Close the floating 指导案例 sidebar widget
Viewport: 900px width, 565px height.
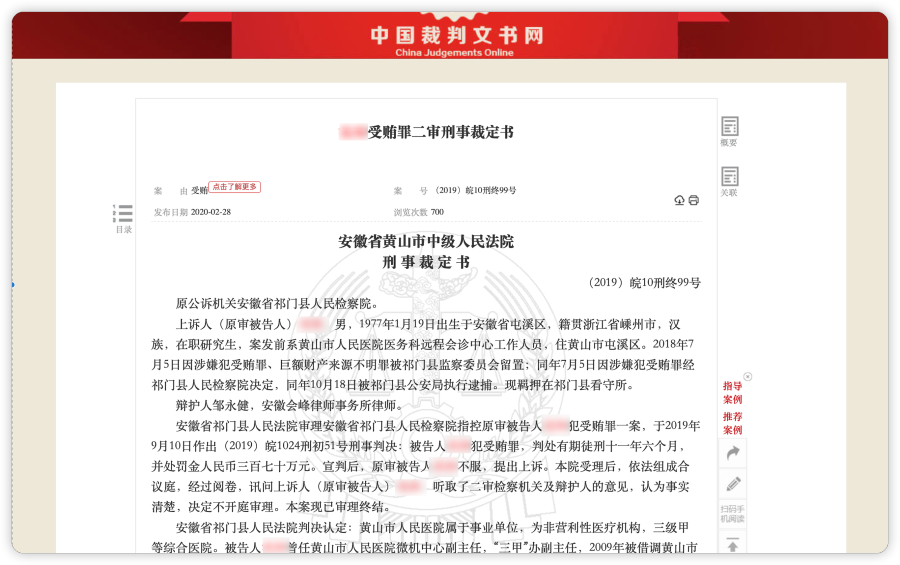pos(747,377)
